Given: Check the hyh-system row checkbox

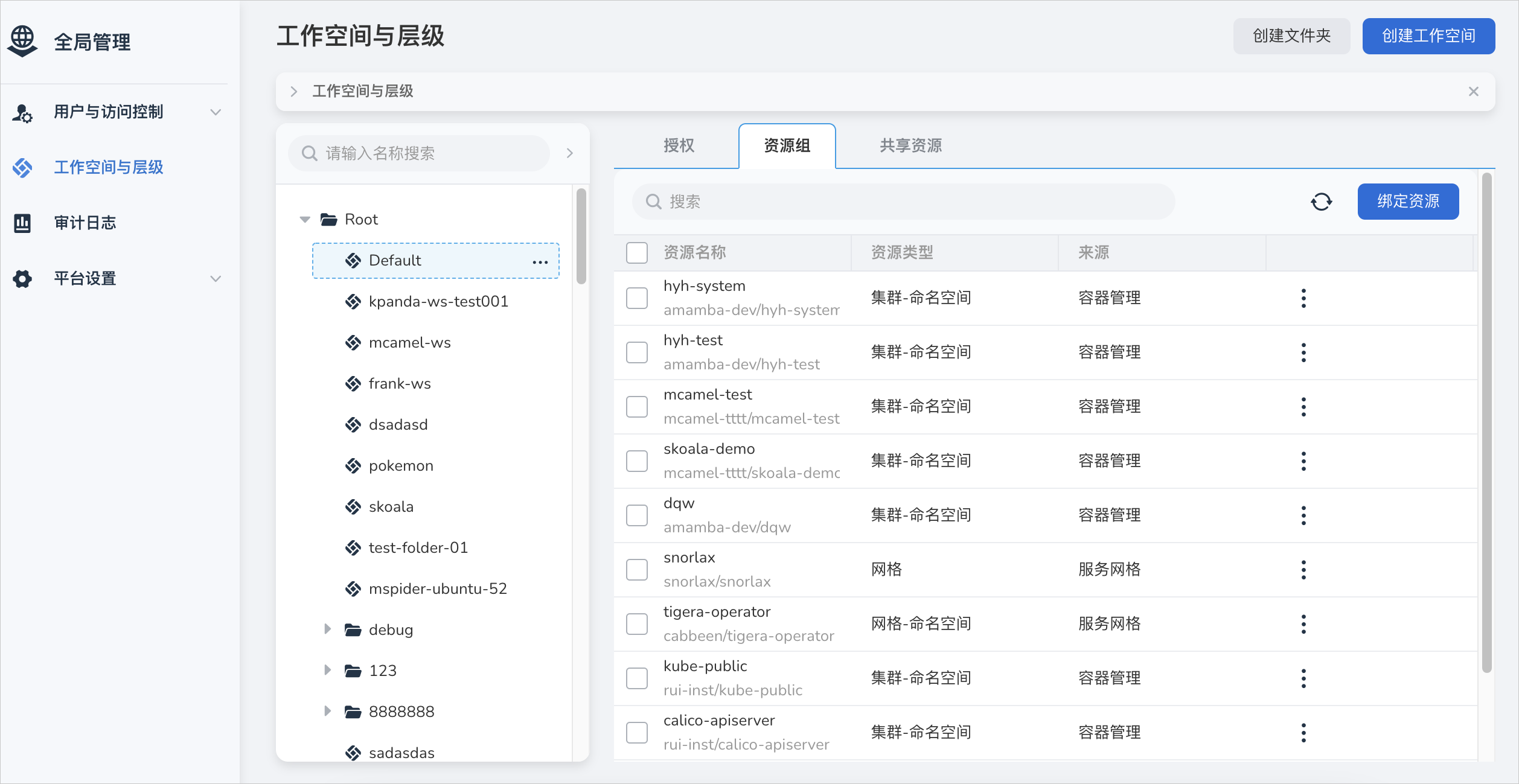Looking at the screenshot, I should [x=637, y=298].
